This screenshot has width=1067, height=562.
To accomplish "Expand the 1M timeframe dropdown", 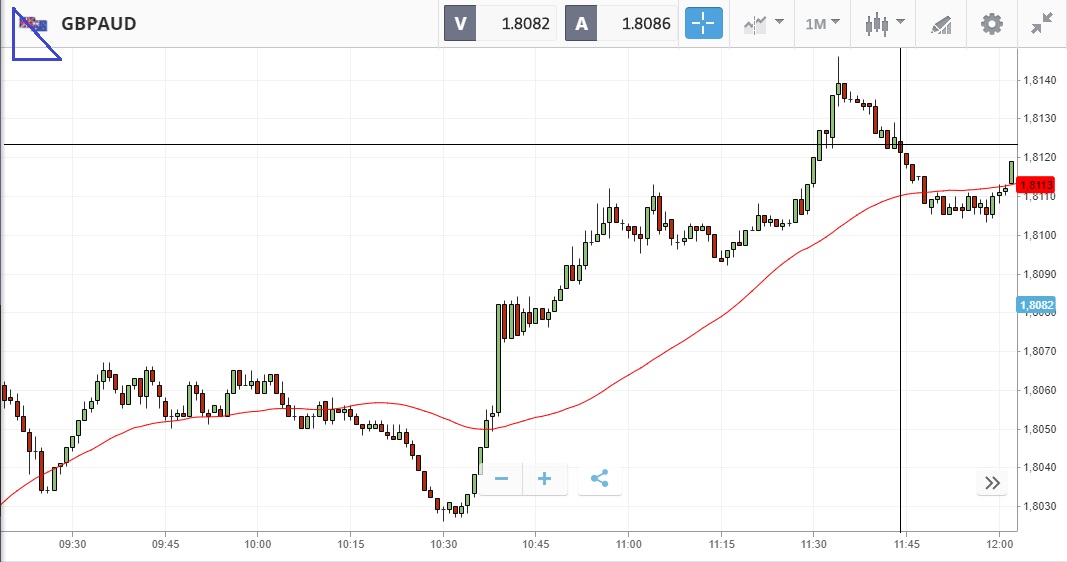I will coord(822,23).
